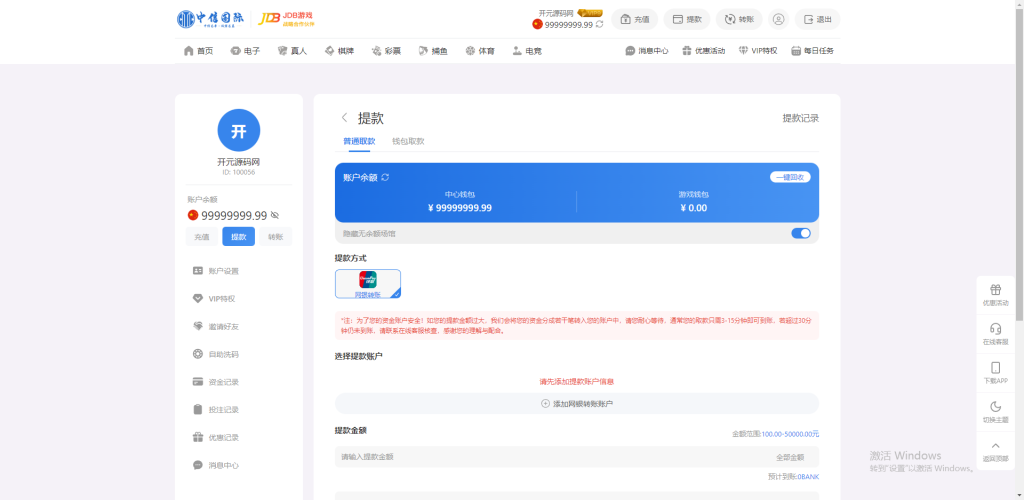The height and width of the screenshot is (500, 1024).
Task: Open 下载APP floating side button
Action: tap(995, 373)
